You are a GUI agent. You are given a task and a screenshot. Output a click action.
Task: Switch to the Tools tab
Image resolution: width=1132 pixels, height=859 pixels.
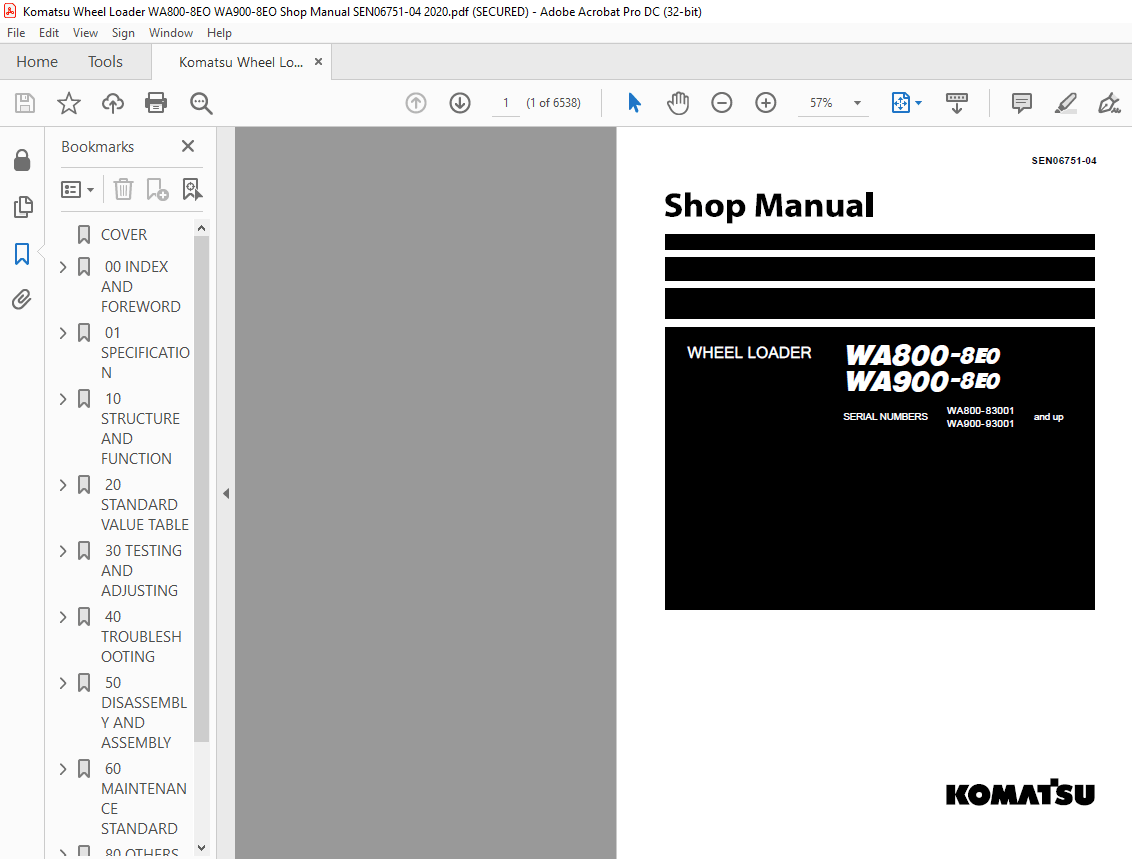pos(105,61)
